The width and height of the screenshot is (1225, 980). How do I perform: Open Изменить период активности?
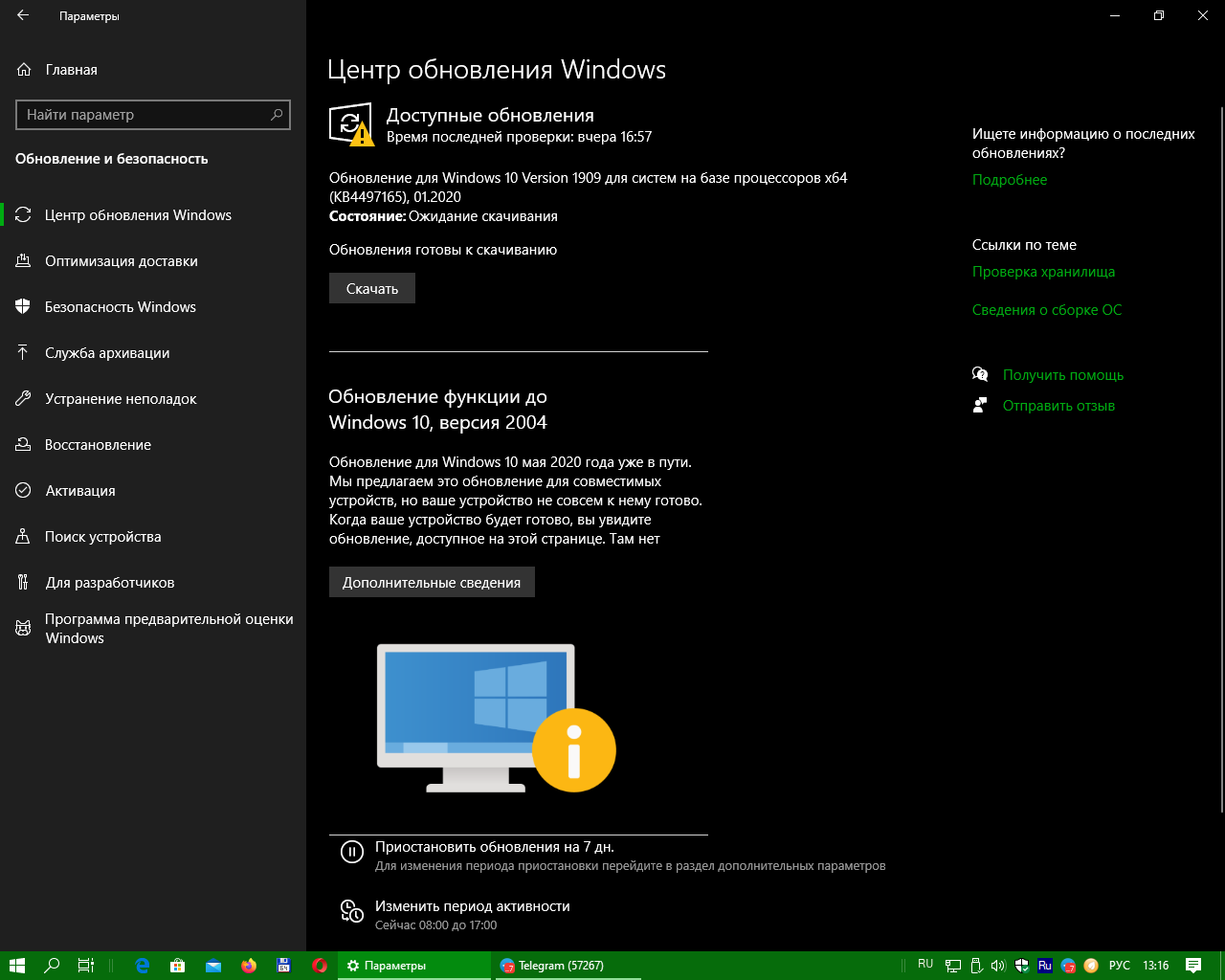[472, 906]
